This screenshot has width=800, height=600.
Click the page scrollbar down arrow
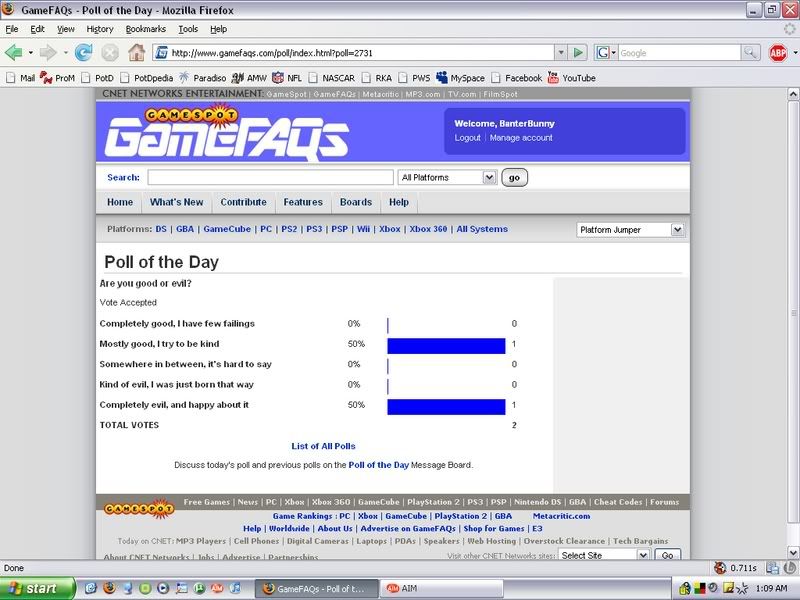[793, 552]
